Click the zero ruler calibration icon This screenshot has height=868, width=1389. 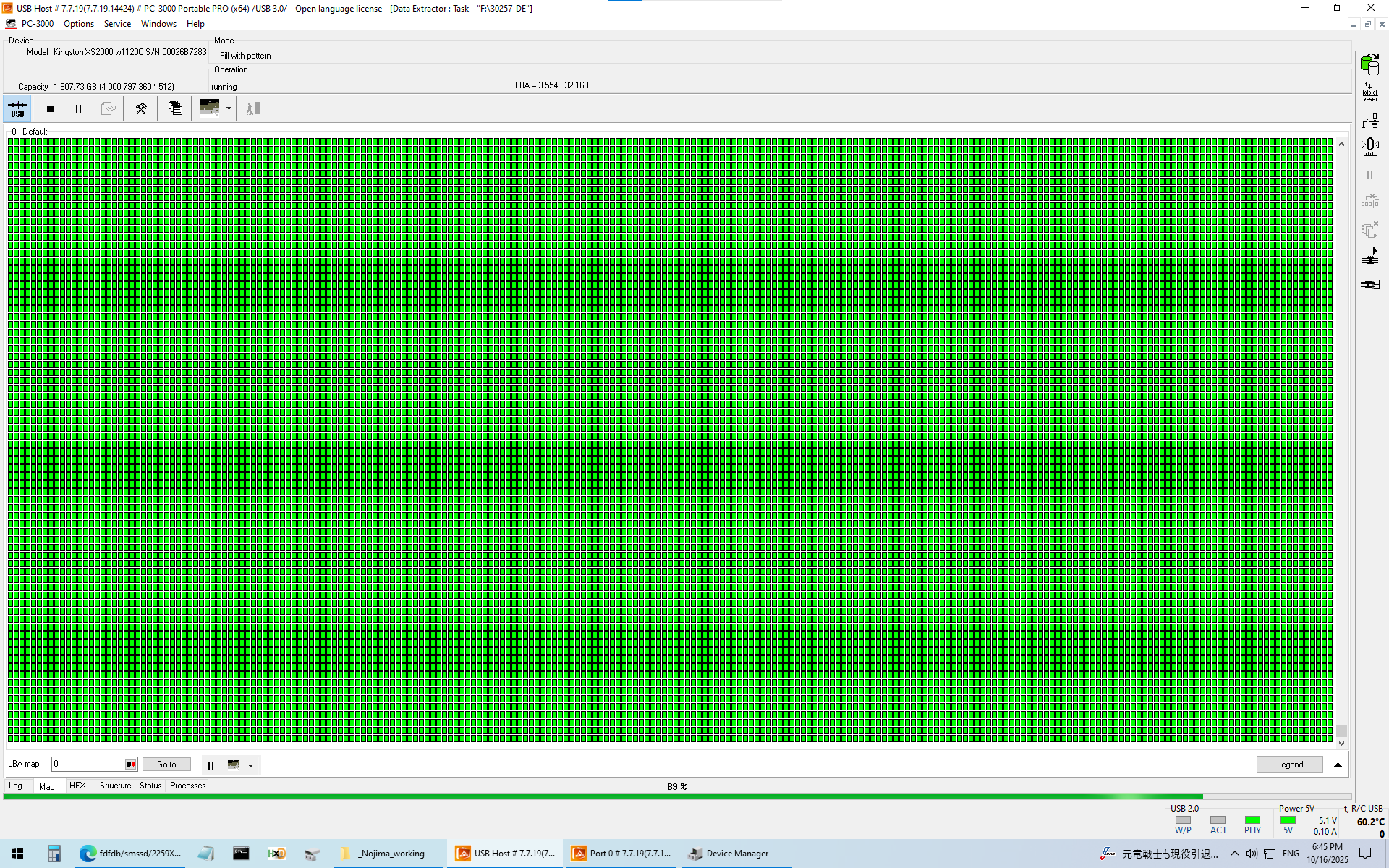coord(1369,147)
